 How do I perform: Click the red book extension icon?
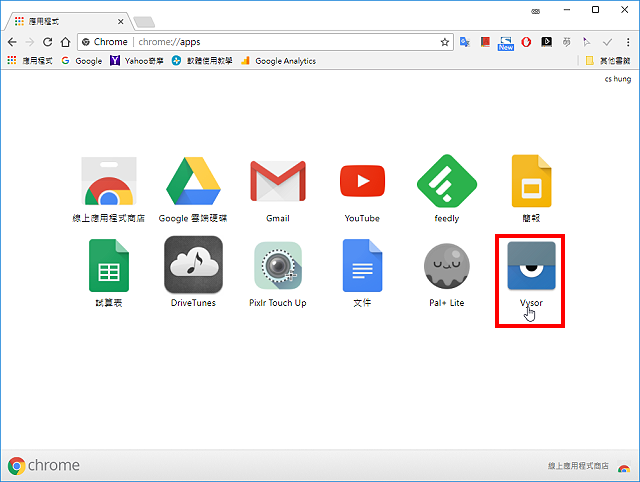pos(485,42)
